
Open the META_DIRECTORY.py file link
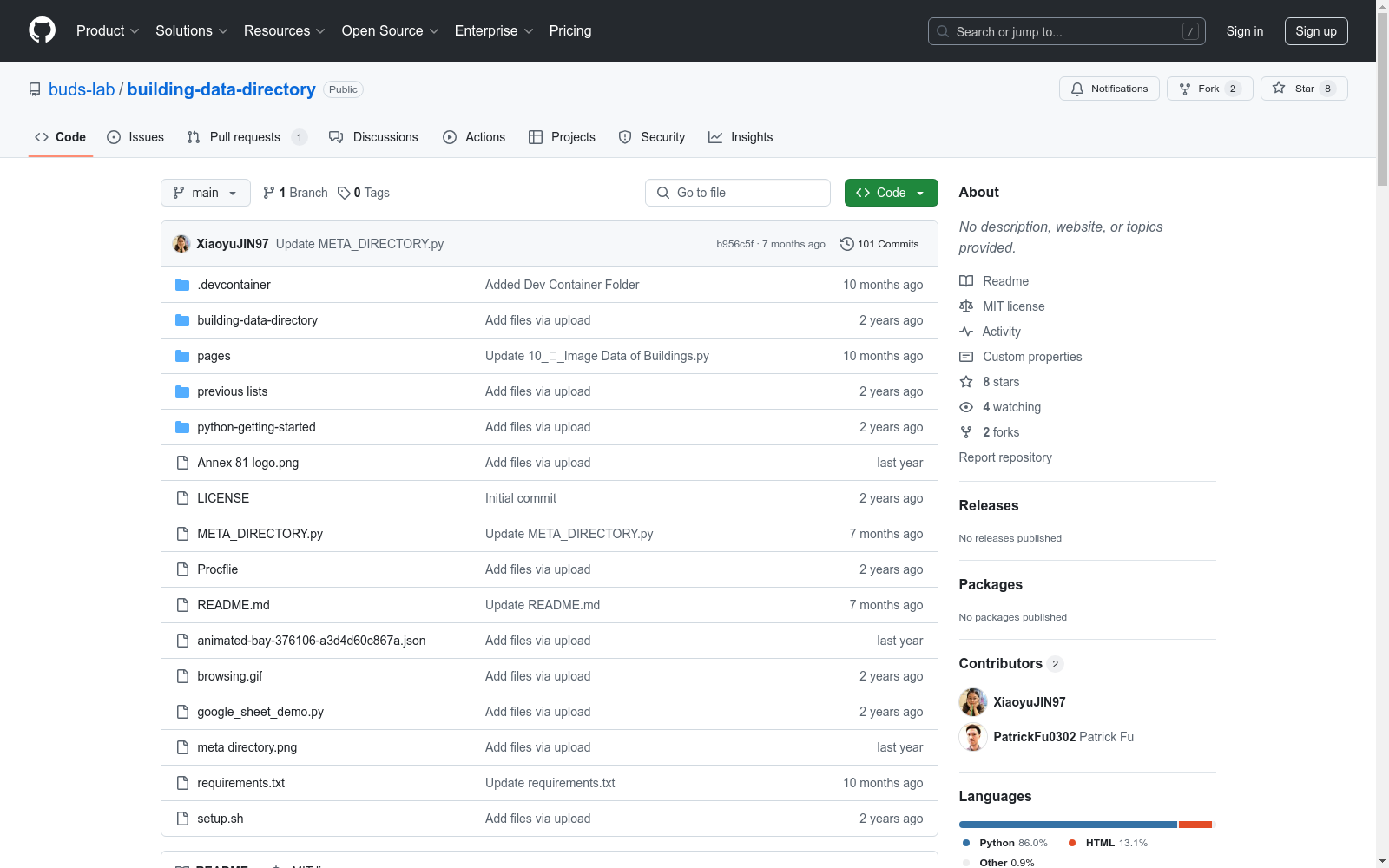(x=260, y=534)
